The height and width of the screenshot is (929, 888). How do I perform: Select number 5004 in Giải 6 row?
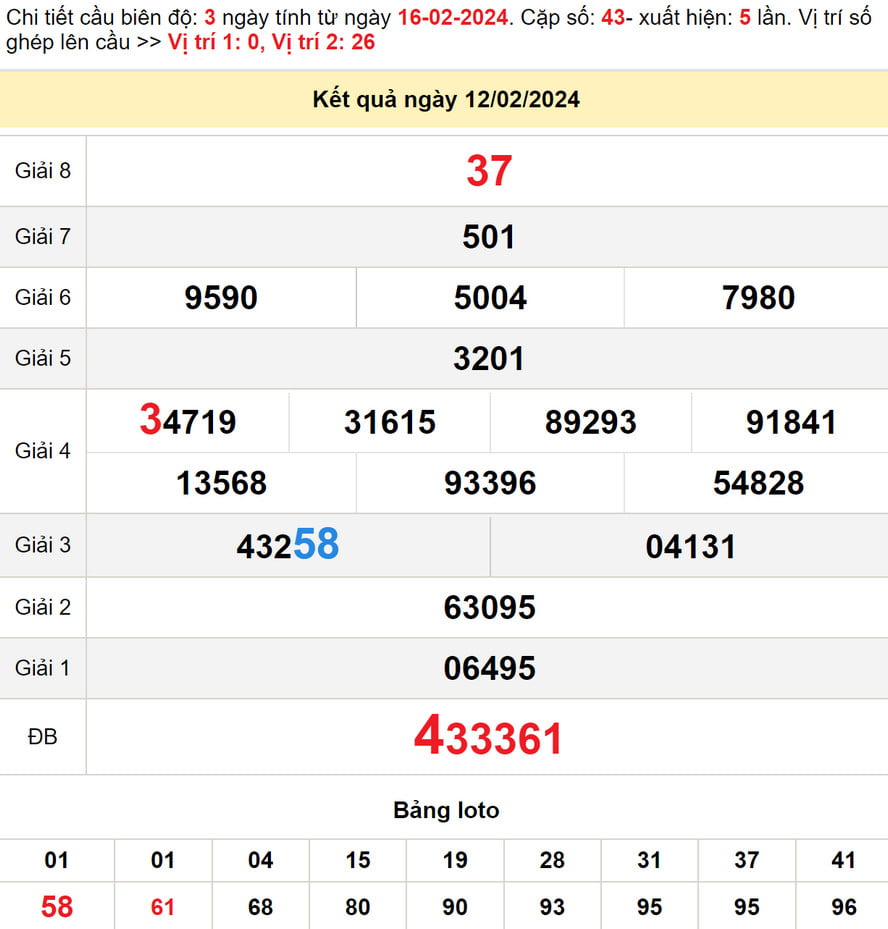coord(490,298)
